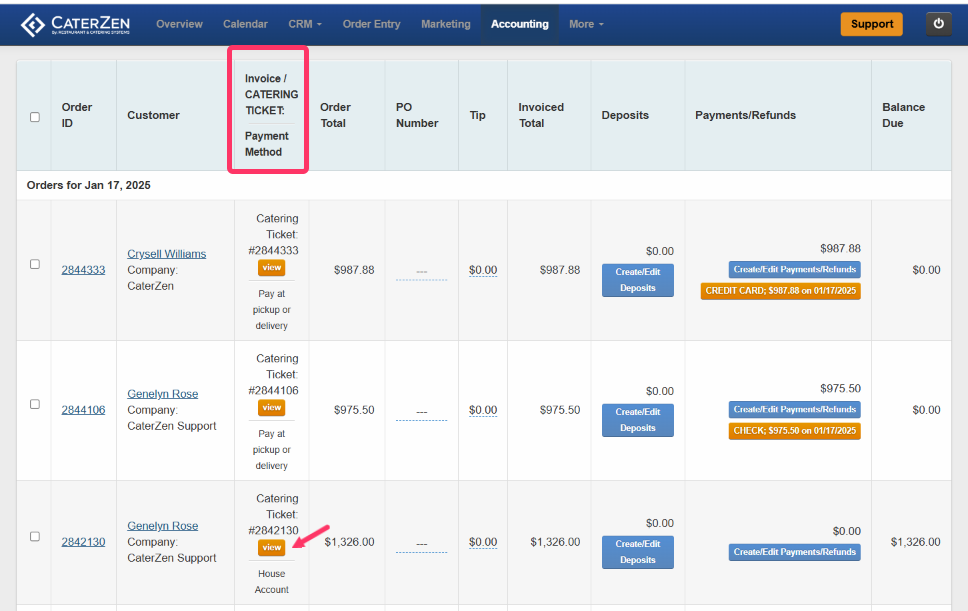968x611 pixels.
Task: Open Genelyn Rose link for order 2844106
Action: pos(162,394)
